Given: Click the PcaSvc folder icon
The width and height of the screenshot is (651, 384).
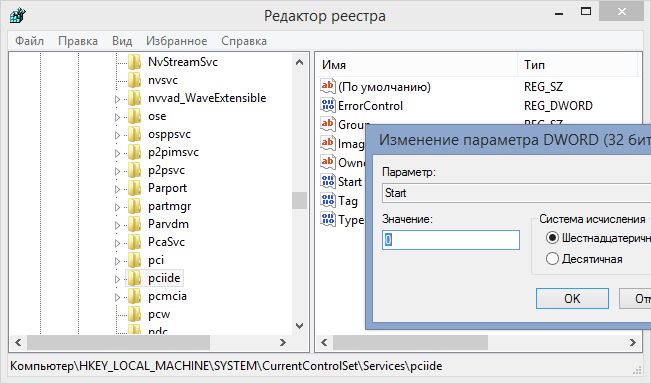Looking at the screenshot, I should 134,242.
